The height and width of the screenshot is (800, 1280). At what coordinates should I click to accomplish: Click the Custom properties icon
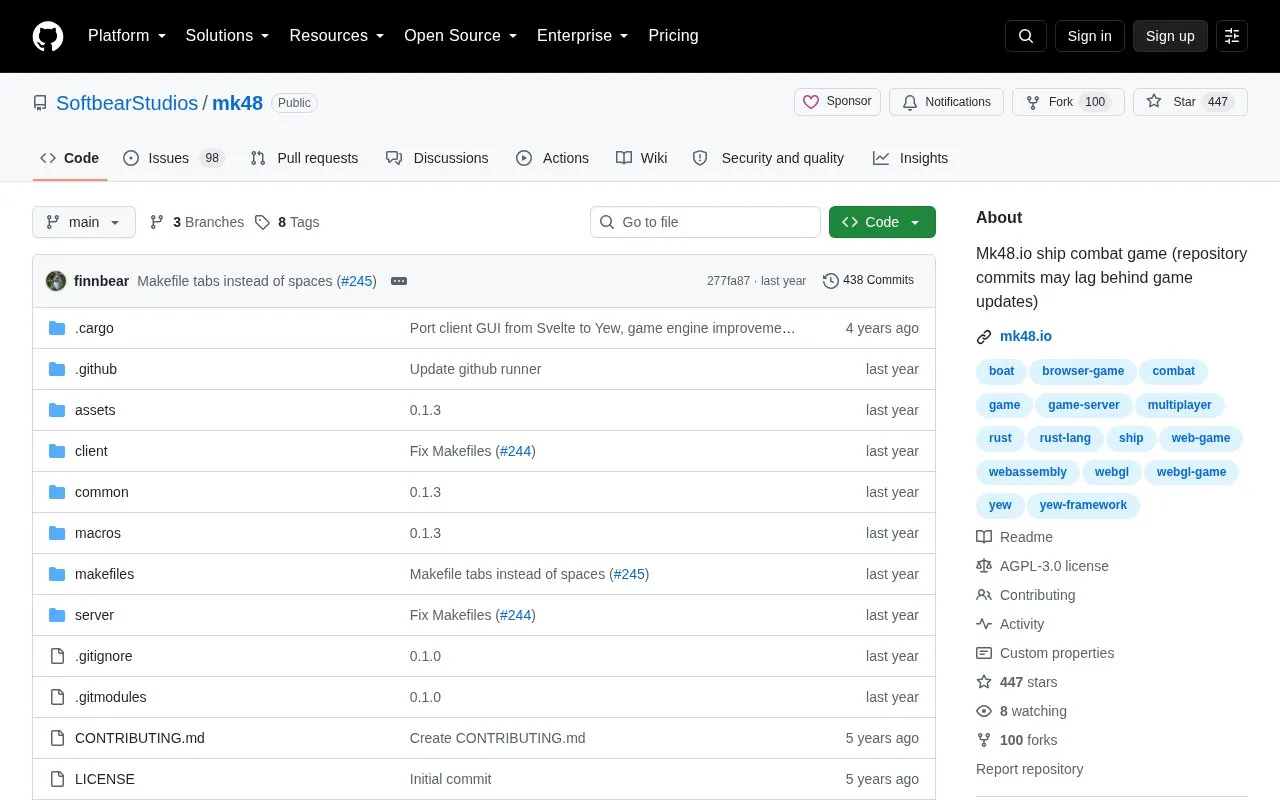[x=984, y=653]
